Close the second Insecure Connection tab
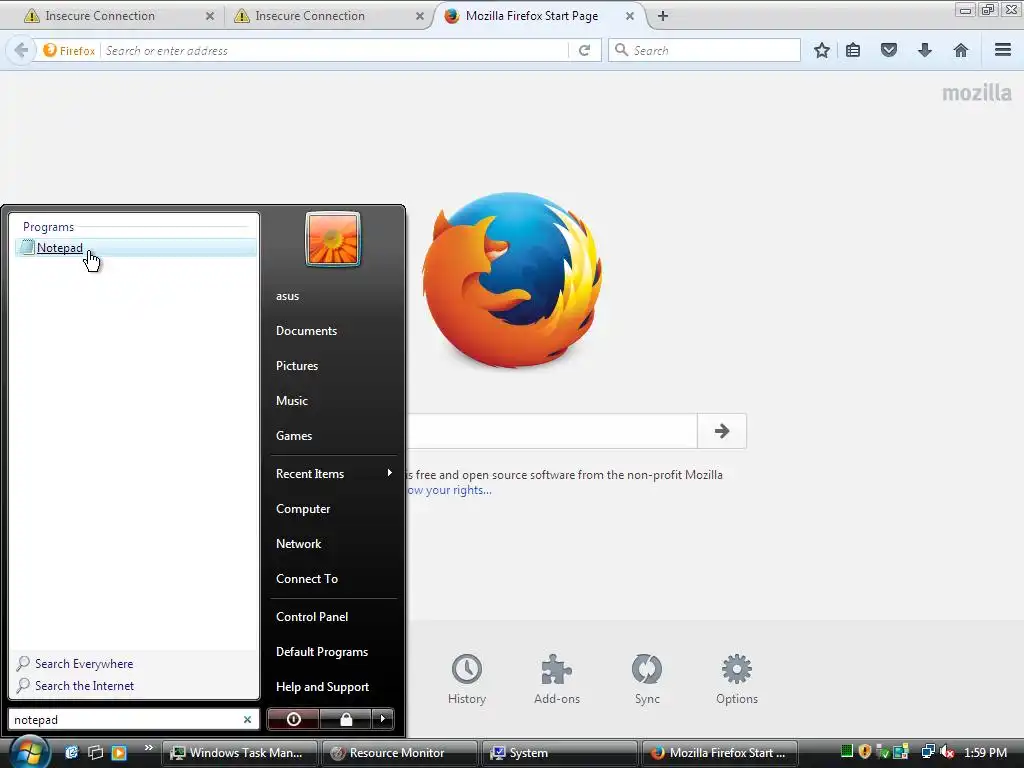Image resolution: width=1024 pixels, height=768 pixels. click(420, 16)
